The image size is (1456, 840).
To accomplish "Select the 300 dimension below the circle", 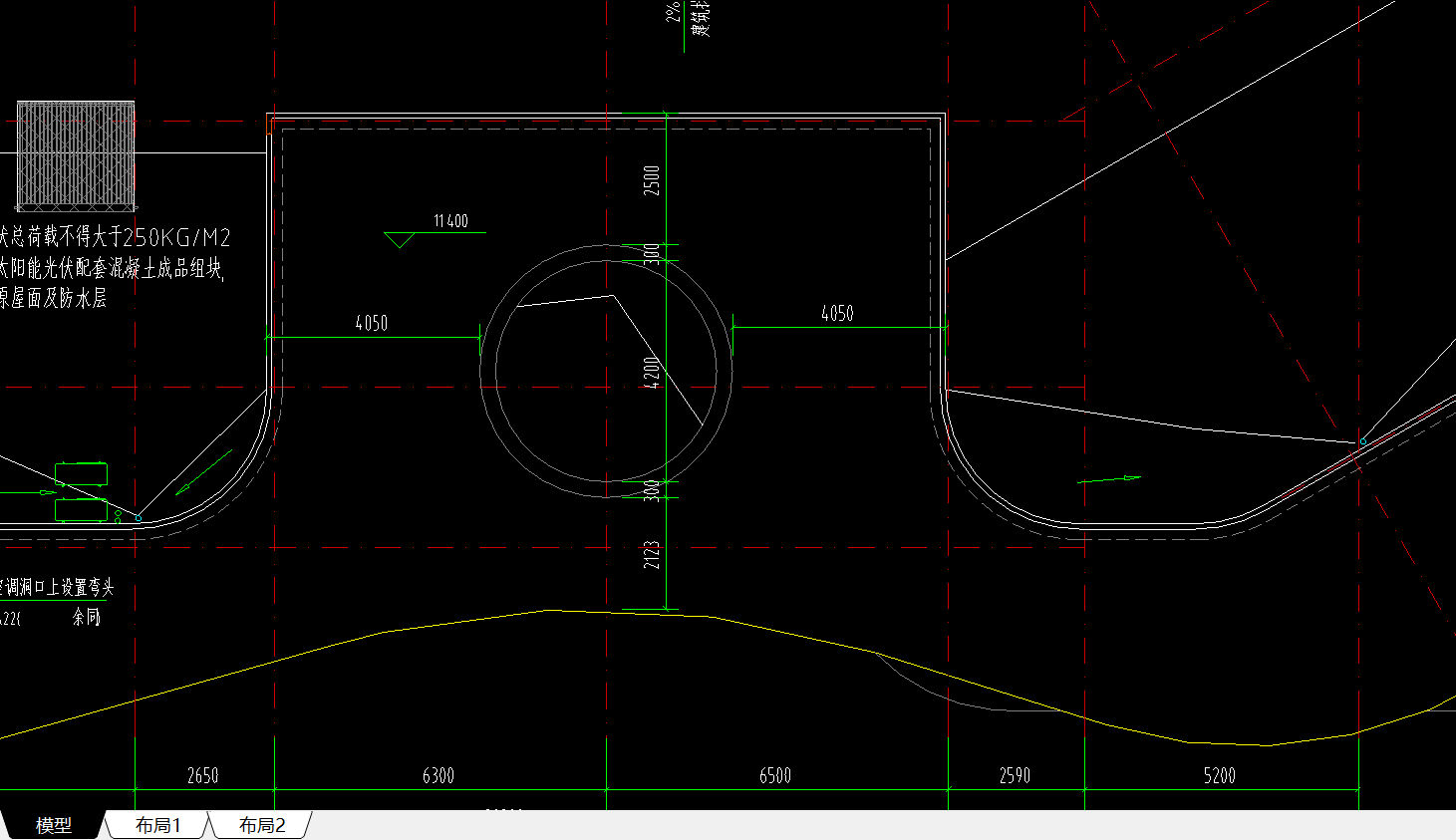I will point(652,490).
